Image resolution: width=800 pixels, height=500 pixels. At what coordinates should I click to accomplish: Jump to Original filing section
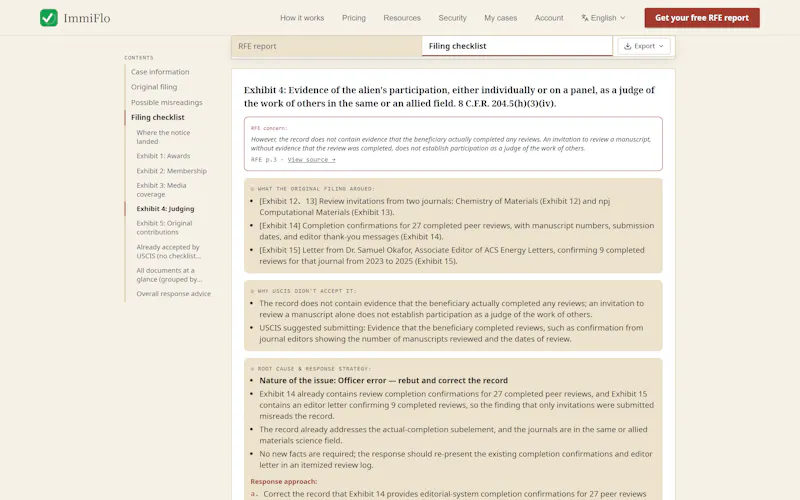(x=154, y=87)
